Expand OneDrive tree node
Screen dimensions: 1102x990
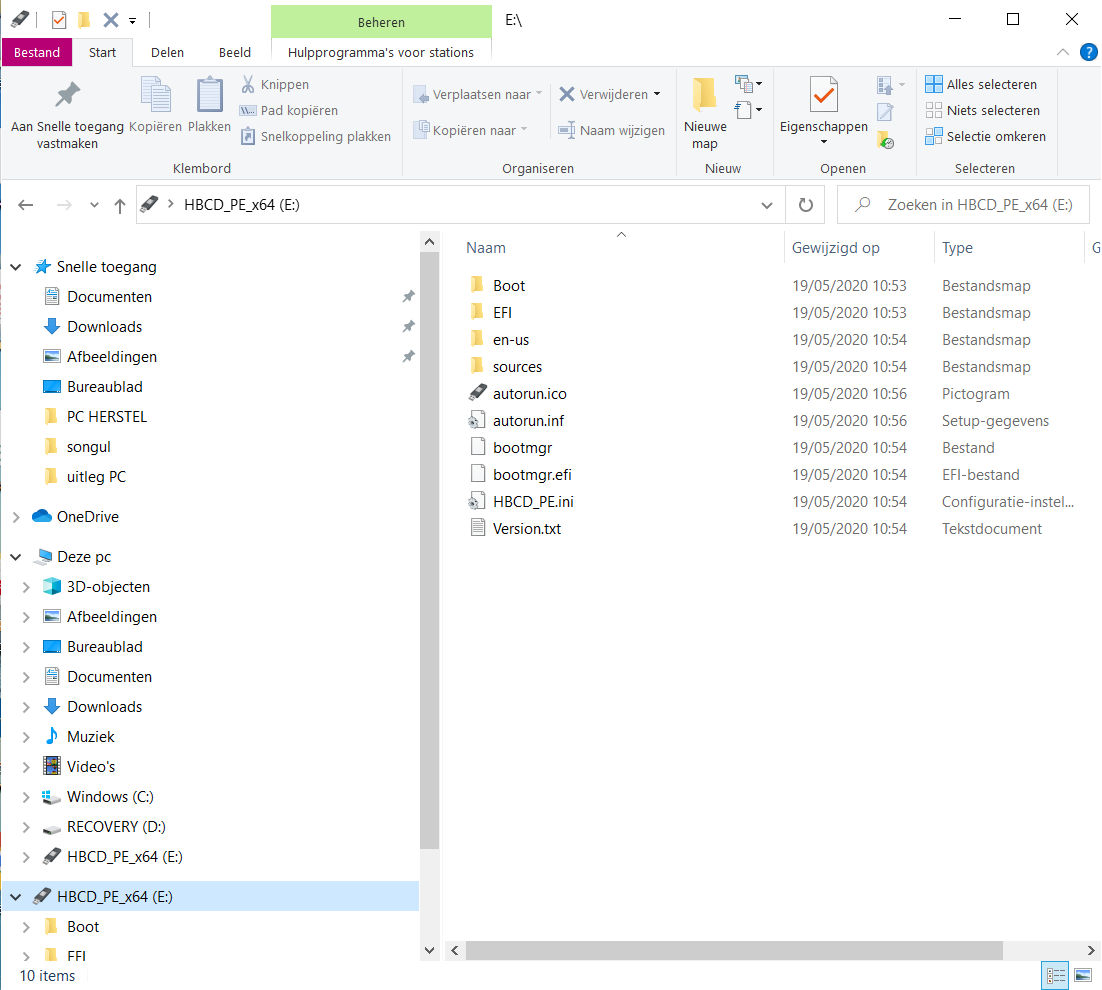click(15, 517)
